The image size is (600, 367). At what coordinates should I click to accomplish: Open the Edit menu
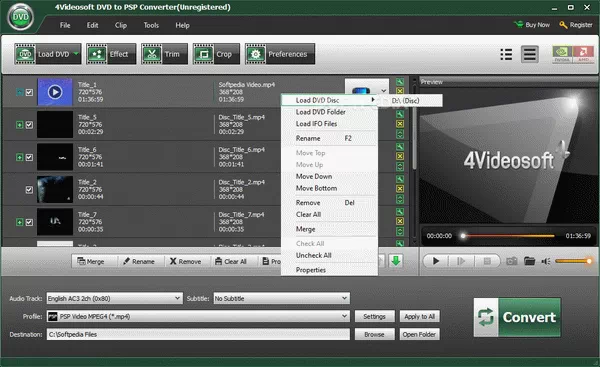[92, 25]
